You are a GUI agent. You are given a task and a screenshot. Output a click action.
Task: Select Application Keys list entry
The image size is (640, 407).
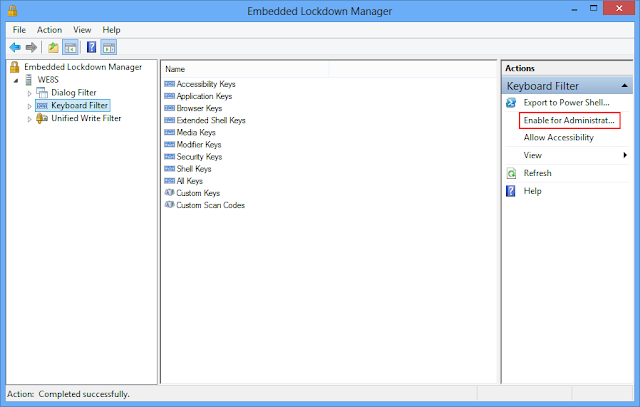(204, 96)
